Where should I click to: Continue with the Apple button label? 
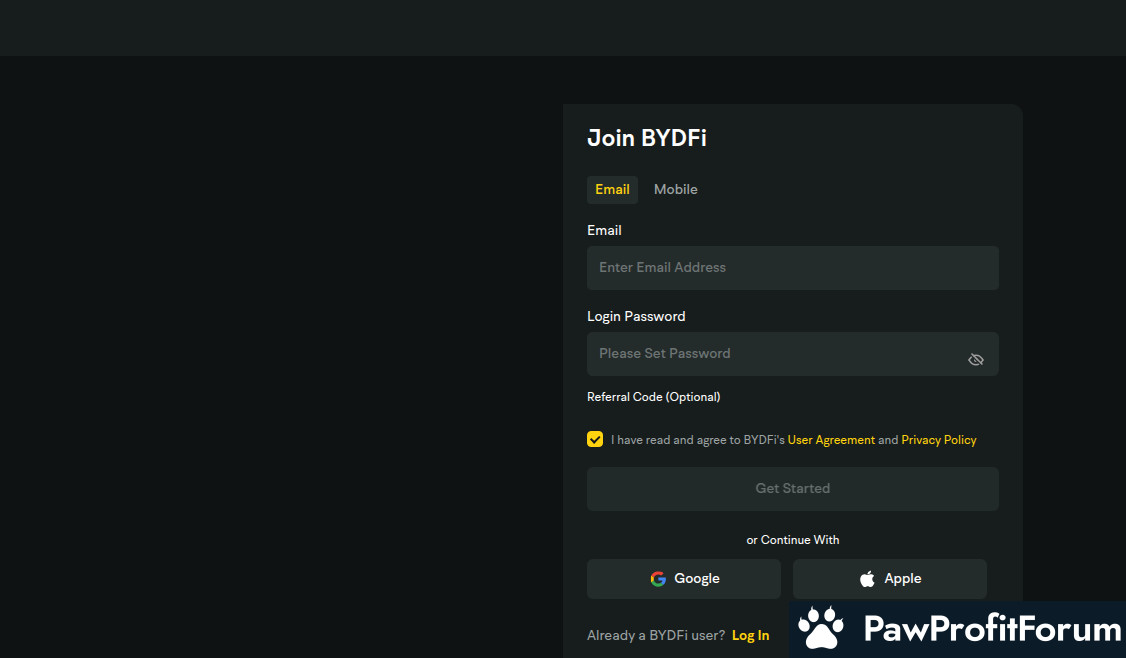[x=902, y=579]
